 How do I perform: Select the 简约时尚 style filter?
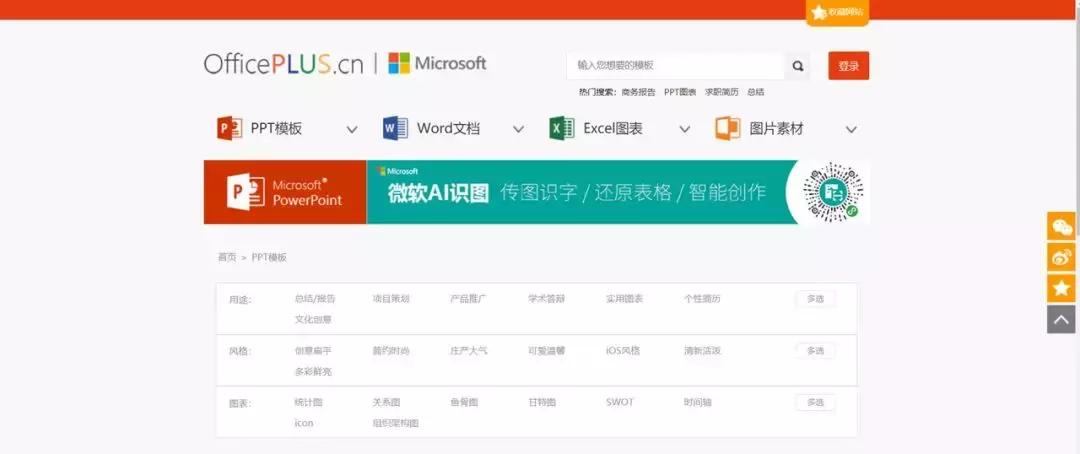tap(391, 351)
